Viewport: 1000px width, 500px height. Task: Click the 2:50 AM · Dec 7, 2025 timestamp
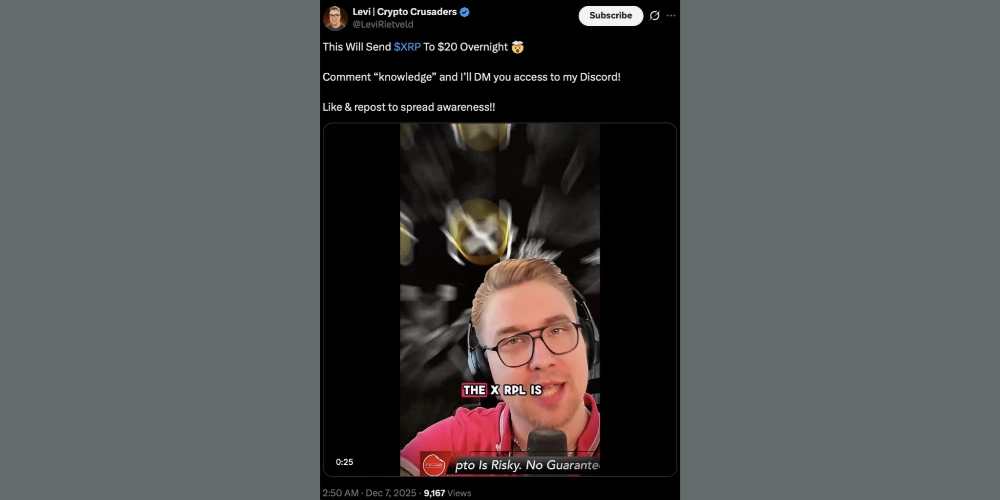pos(369,493)
